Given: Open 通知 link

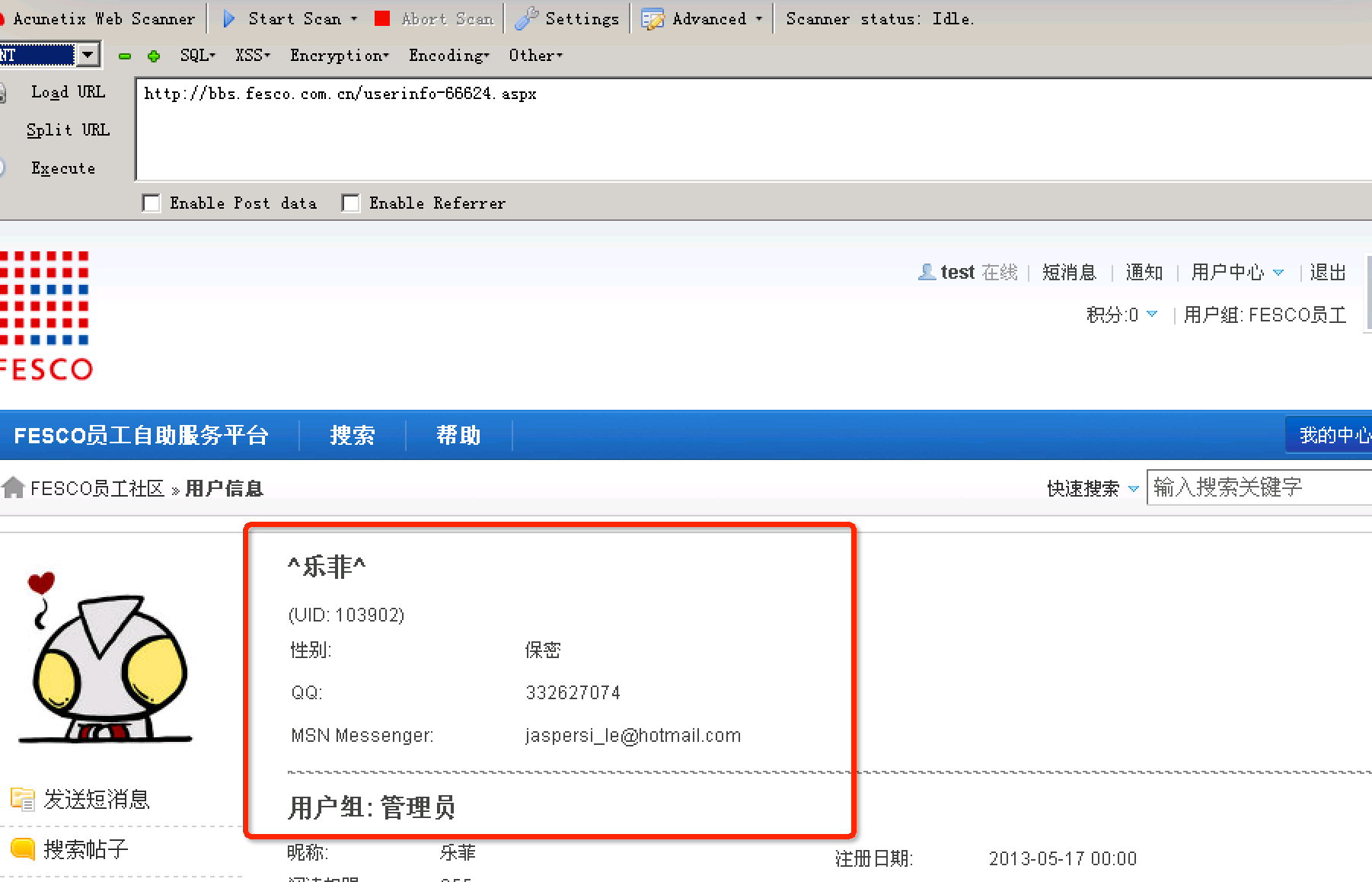Looking at the screenshot, I should 1144,272.
